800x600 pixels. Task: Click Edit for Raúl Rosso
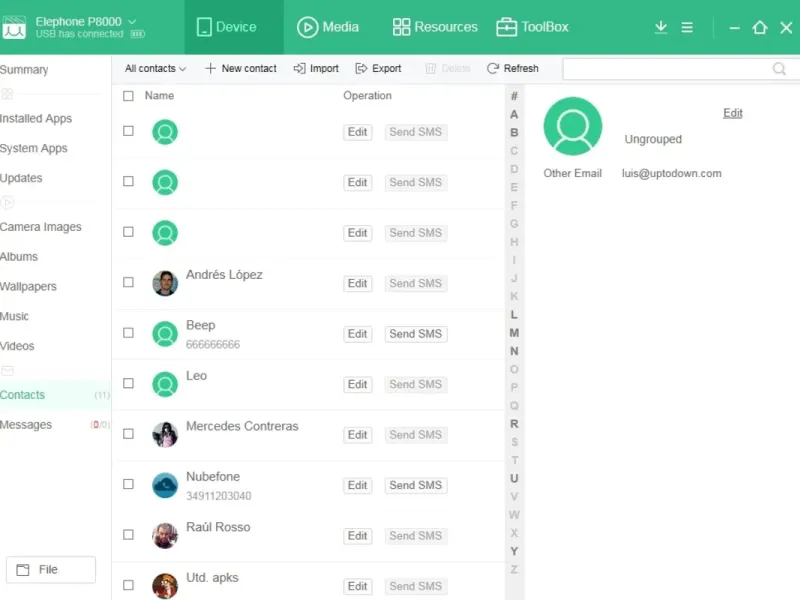click(x=357, y=536)
